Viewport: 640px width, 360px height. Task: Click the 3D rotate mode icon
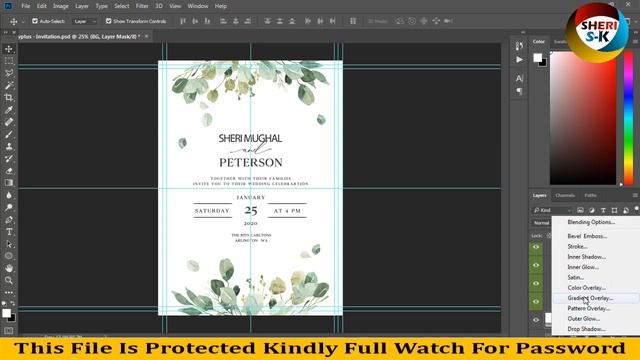(x=400, y=21)
